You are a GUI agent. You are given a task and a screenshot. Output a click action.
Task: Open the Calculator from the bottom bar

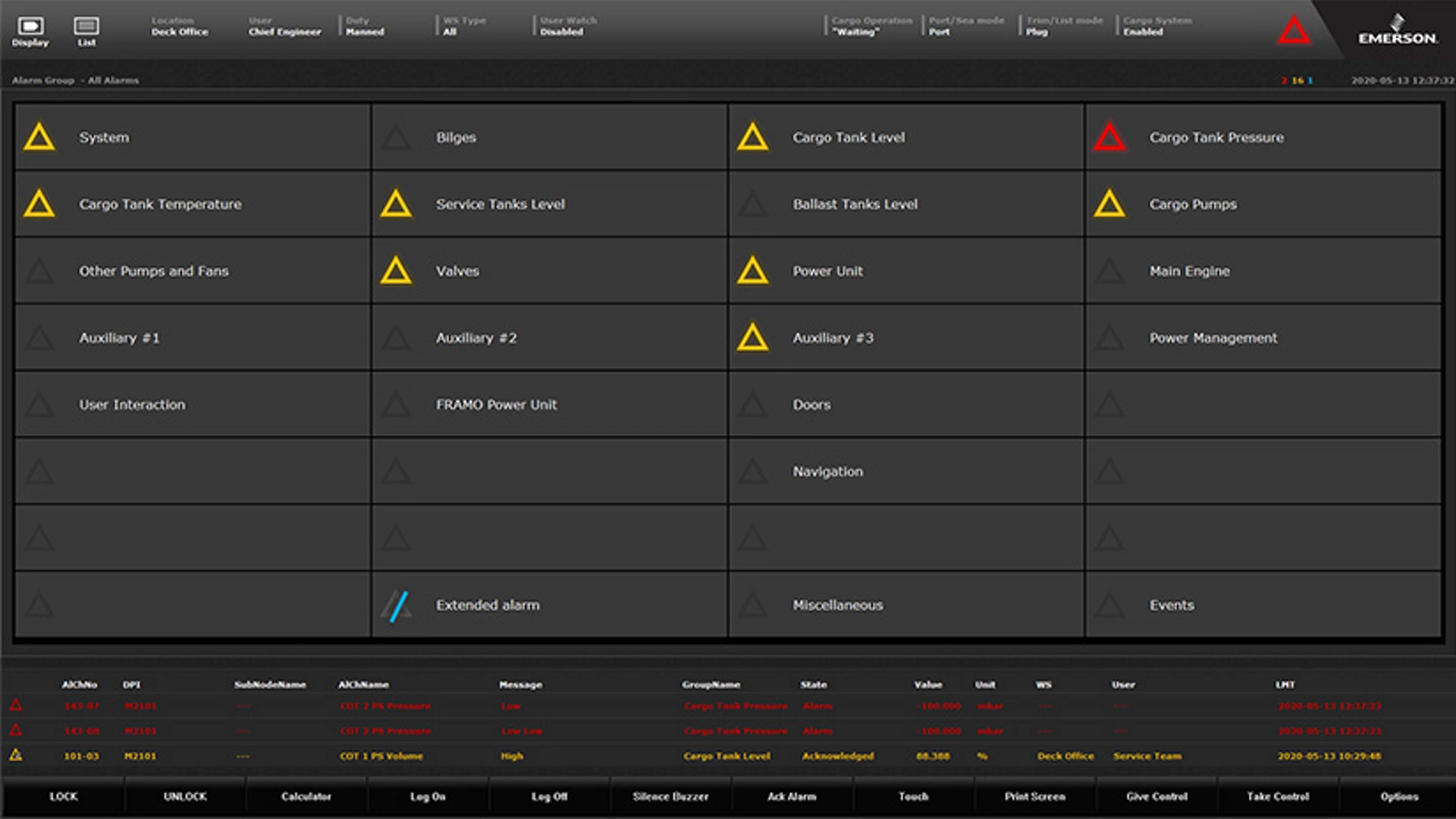click(306, 796)
